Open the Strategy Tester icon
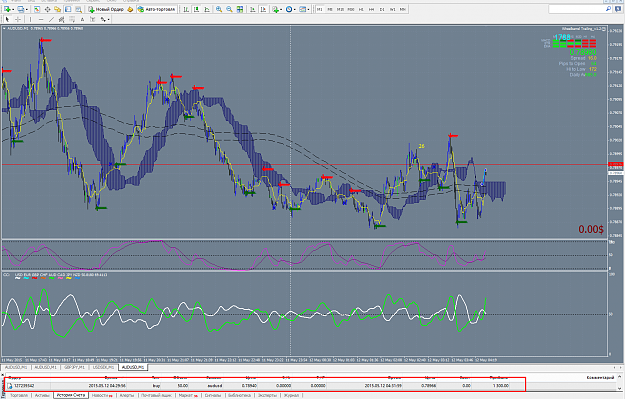This screenshot has width=625, height=399. [79, 9]
